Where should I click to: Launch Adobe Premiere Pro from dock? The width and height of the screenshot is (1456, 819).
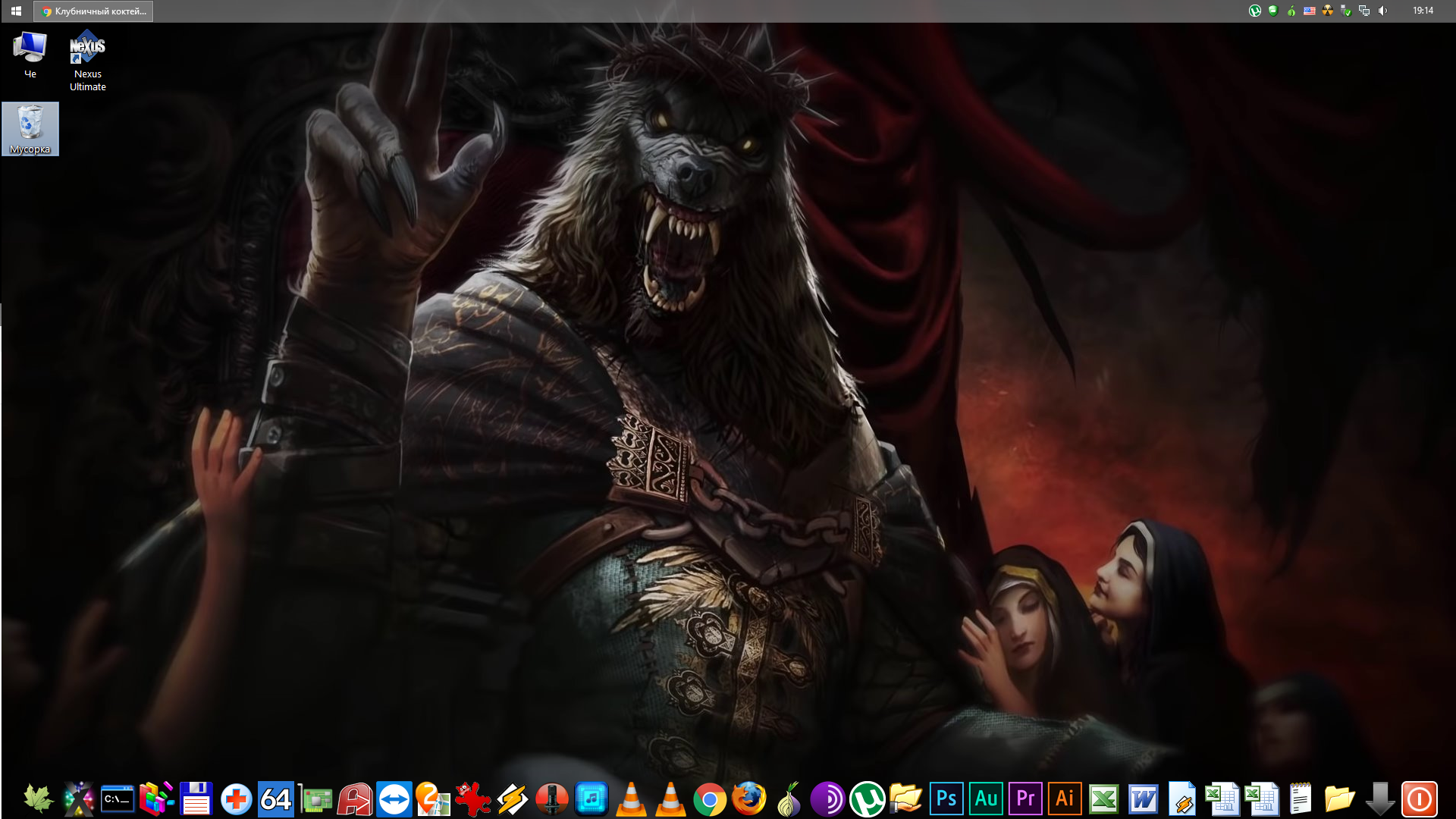point(1025,799)
